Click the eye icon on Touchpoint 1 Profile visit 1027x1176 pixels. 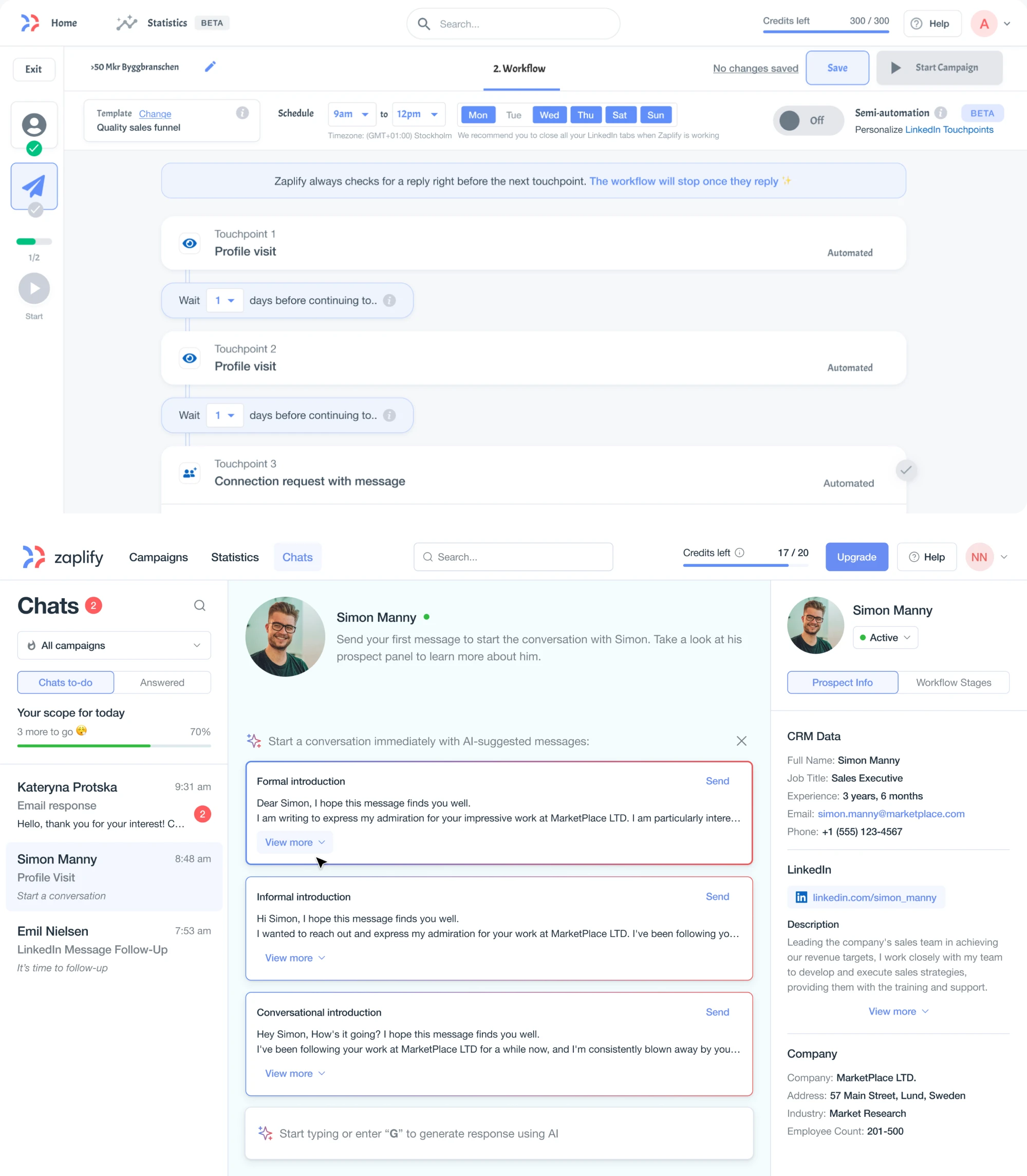190,243
